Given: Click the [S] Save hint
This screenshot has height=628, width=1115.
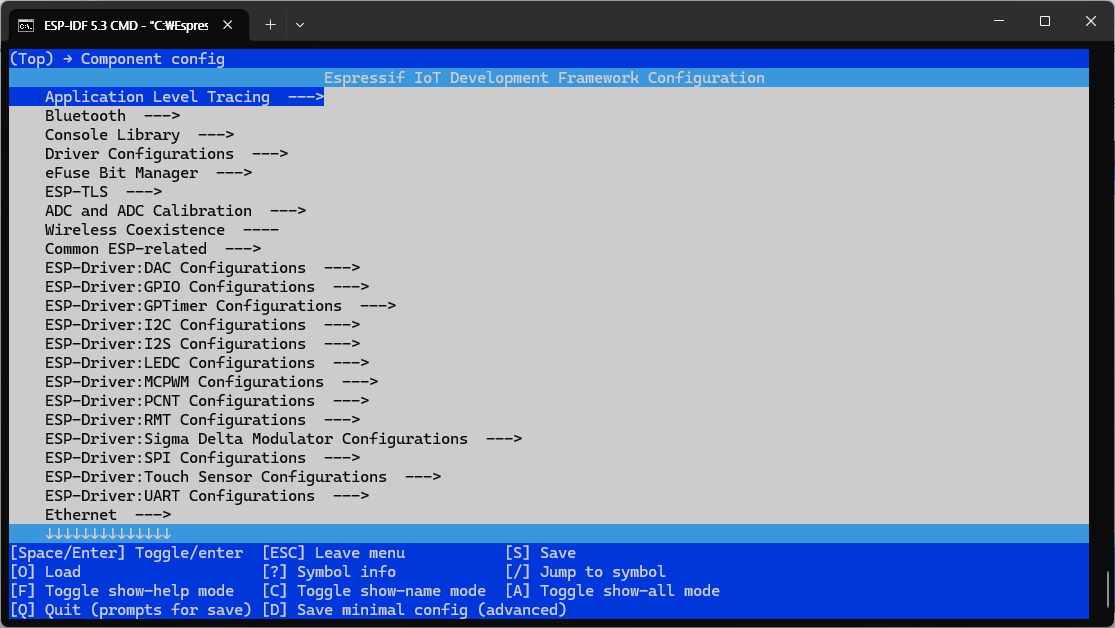Looking at the screenshot, I should click(540, 553).
